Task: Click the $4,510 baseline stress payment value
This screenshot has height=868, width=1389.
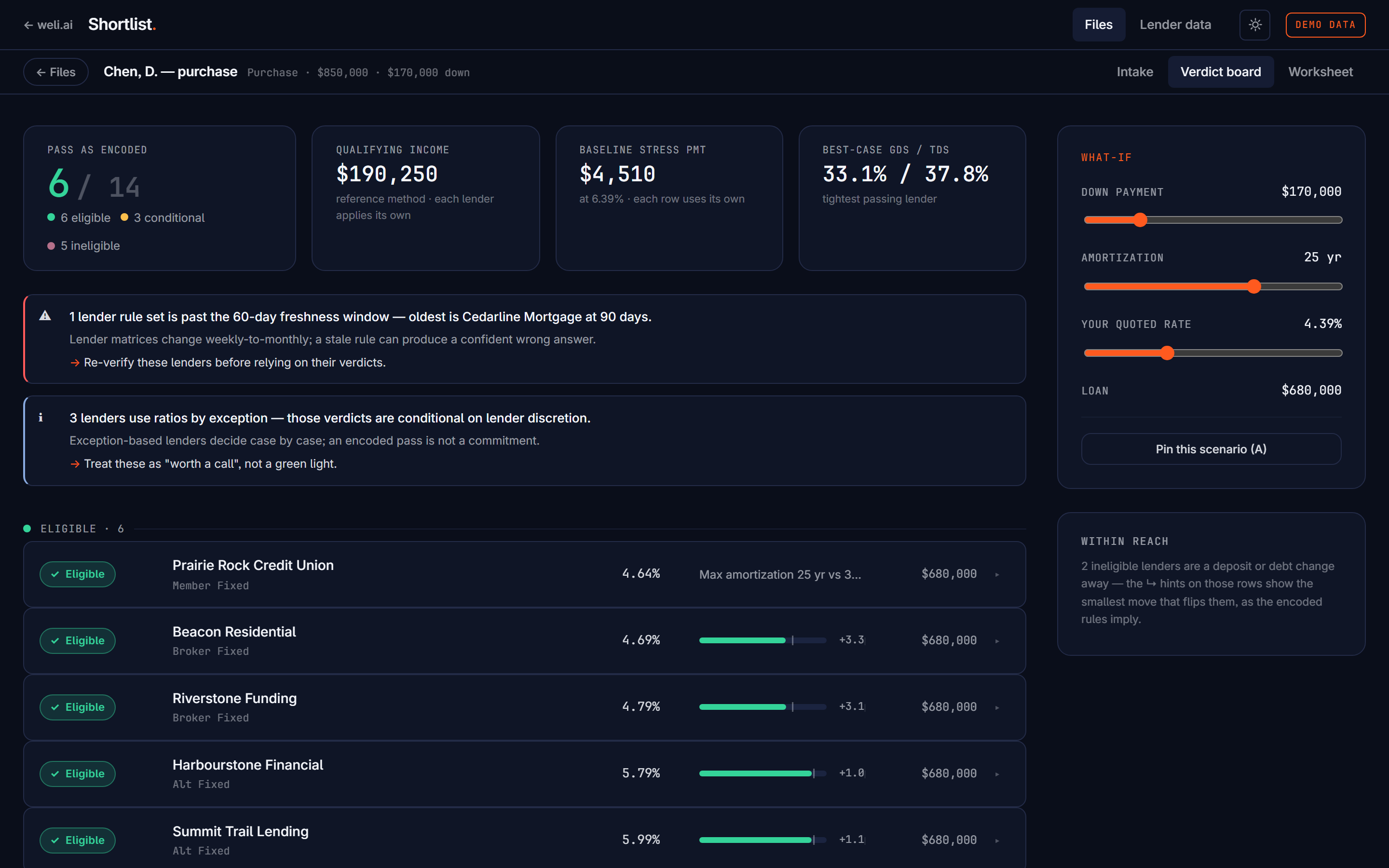Action: (617, 174)
